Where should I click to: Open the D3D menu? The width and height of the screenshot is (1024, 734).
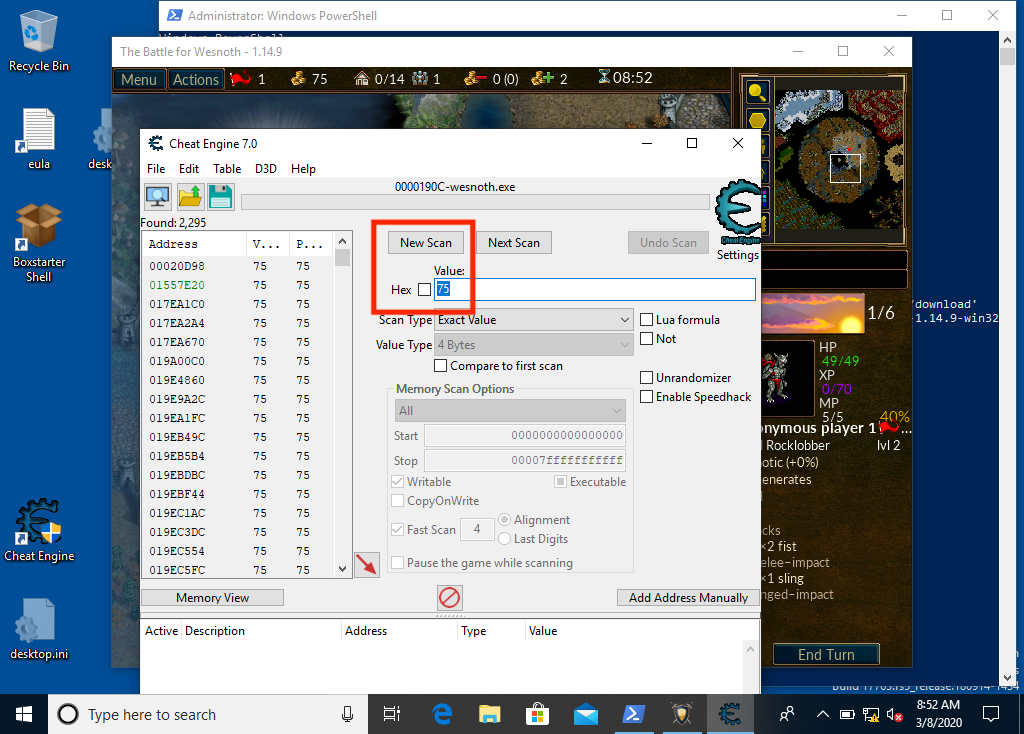click(x=266, y=168)
